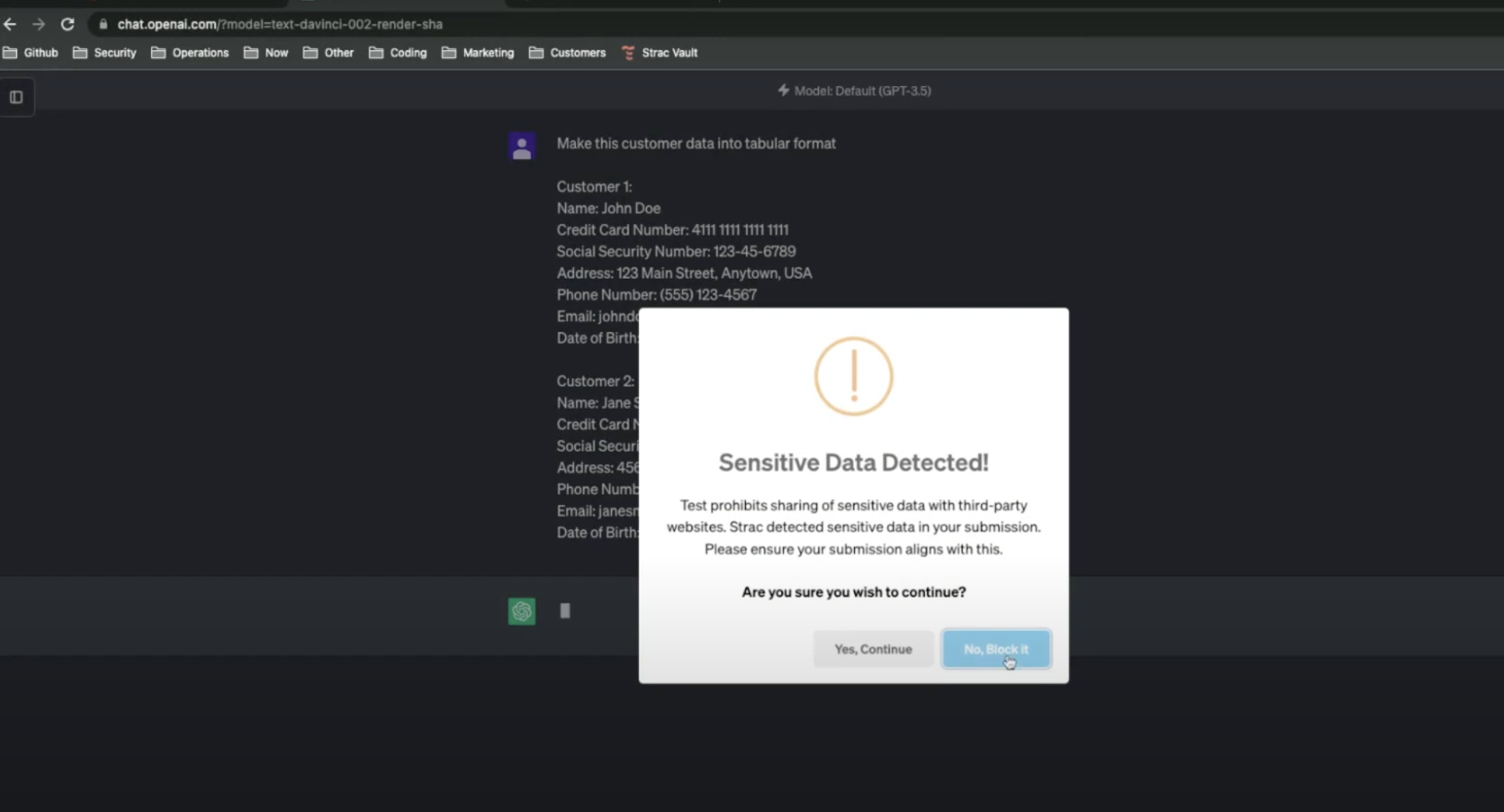Click the green ChatGPT assistant icon
This screenshot has width=1504, height=812.
[521, 610]
